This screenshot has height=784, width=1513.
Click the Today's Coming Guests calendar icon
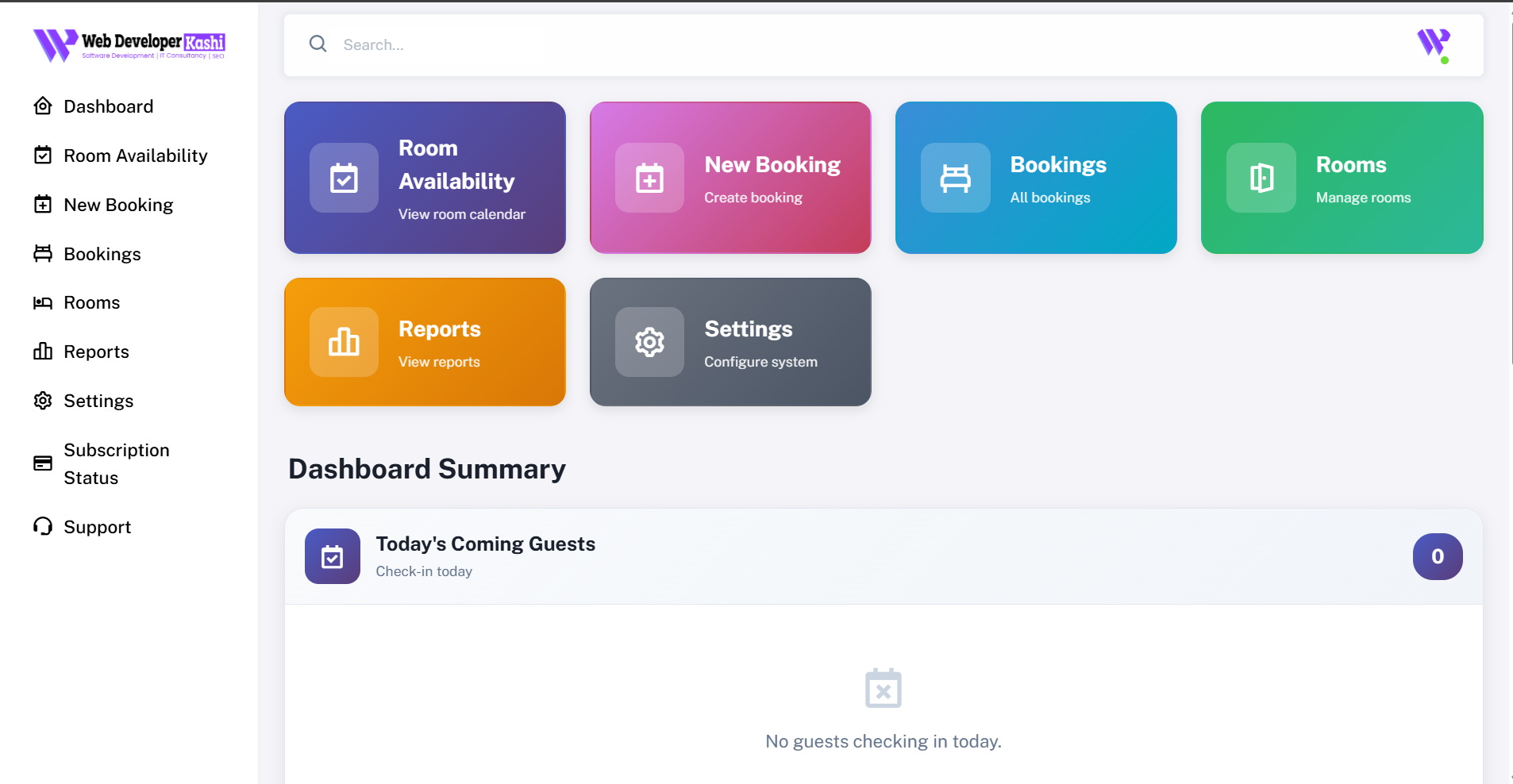point(333,556)
